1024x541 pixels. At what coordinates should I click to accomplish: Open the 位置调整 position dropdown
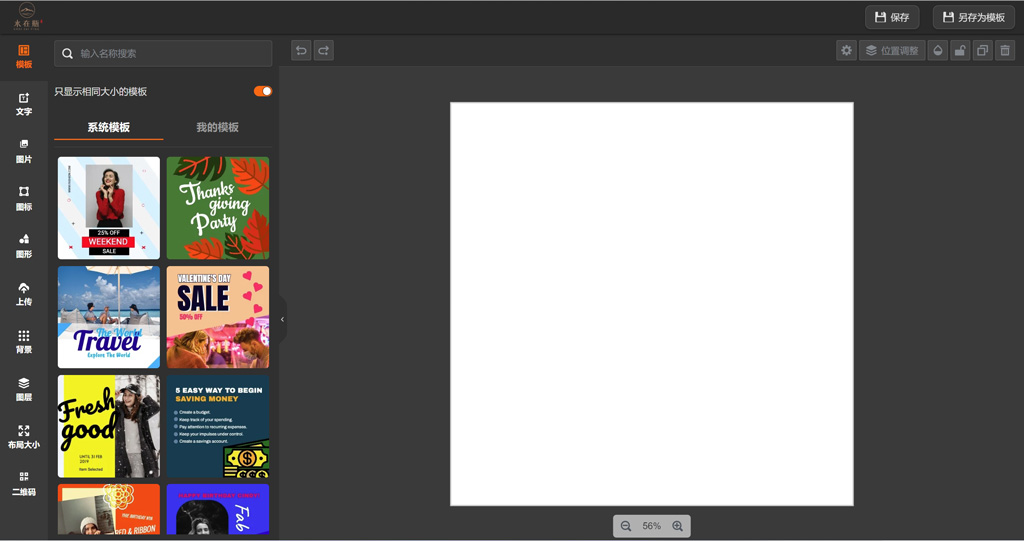coord(892,50)
